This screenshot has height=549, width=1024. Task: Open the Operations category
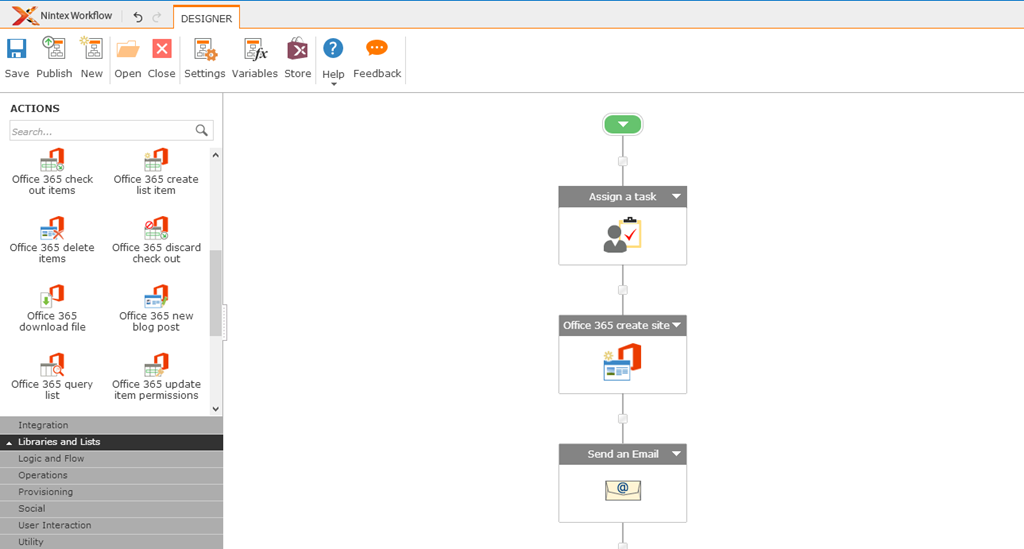click(x=112, y=475)
